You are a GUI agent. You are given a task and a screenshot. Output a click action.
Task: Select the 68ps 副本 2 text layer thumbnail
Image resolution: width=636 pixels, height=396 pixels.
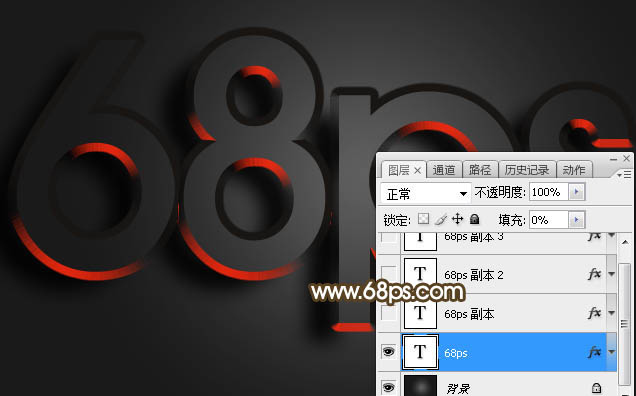tap(420, 274)
